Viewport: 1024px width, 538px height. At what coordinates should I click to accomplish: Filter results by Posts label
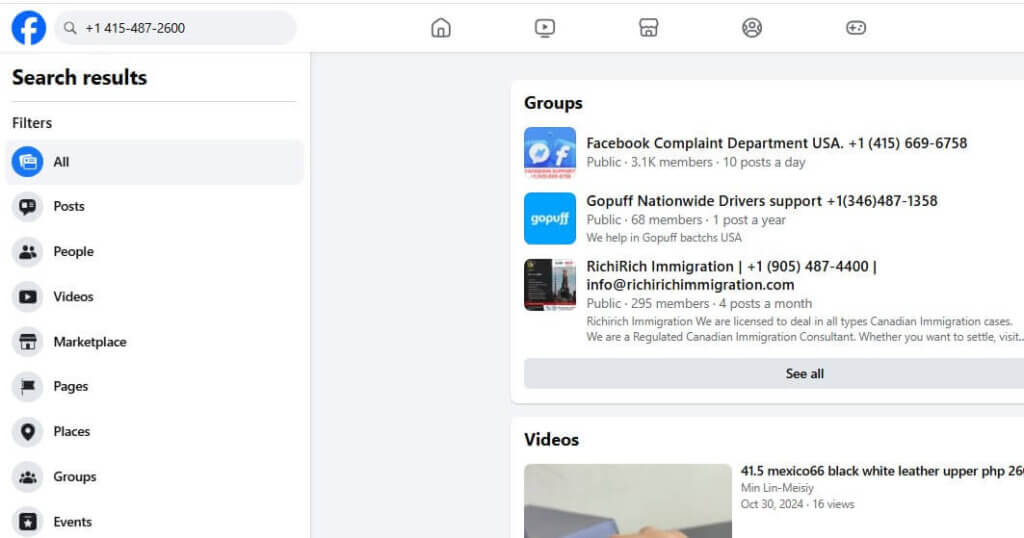tap(69, 206)
